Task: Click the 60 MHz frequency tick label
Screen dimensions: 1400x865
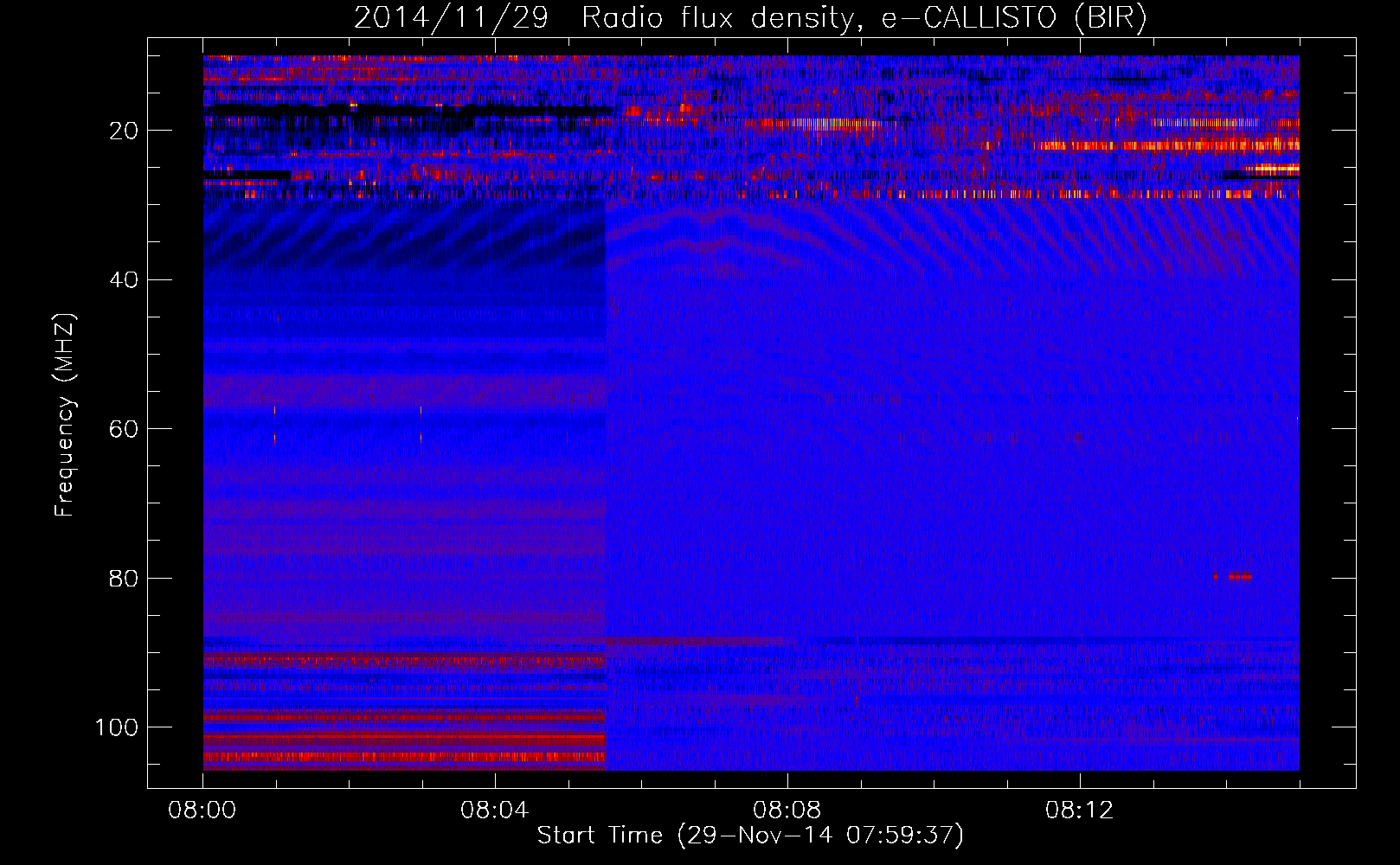Action: [x=125, y=429]
